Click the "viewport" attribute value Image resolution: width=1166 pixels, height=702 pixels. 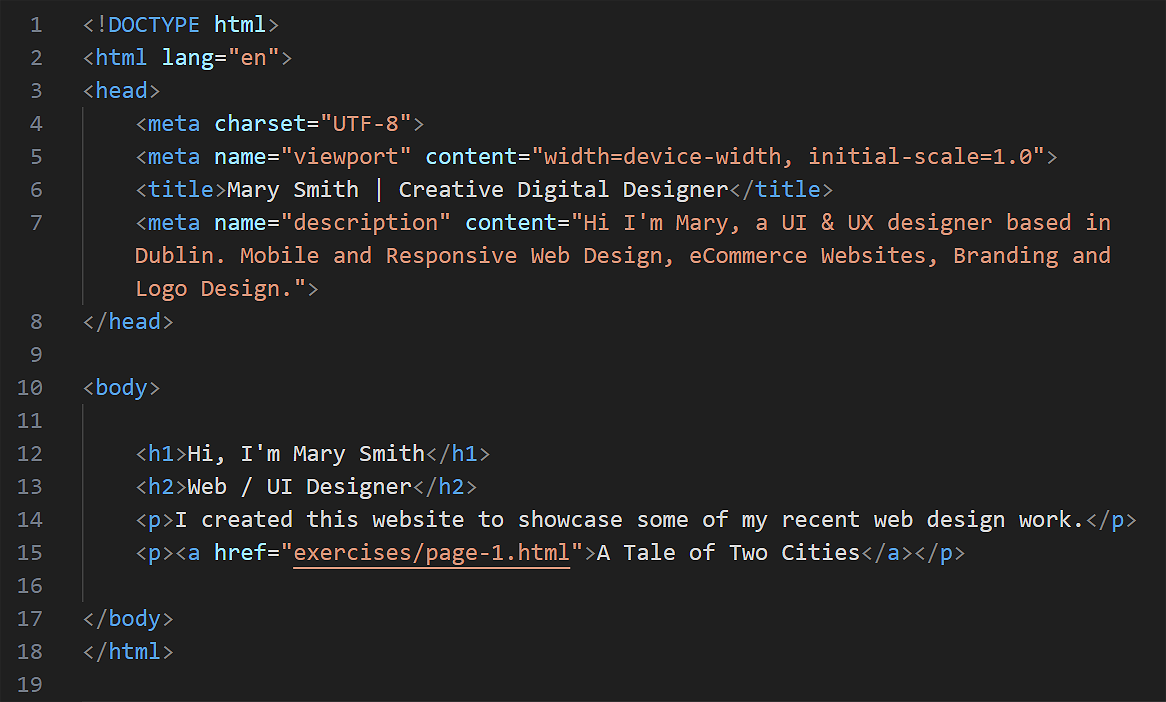click(346, 156)
